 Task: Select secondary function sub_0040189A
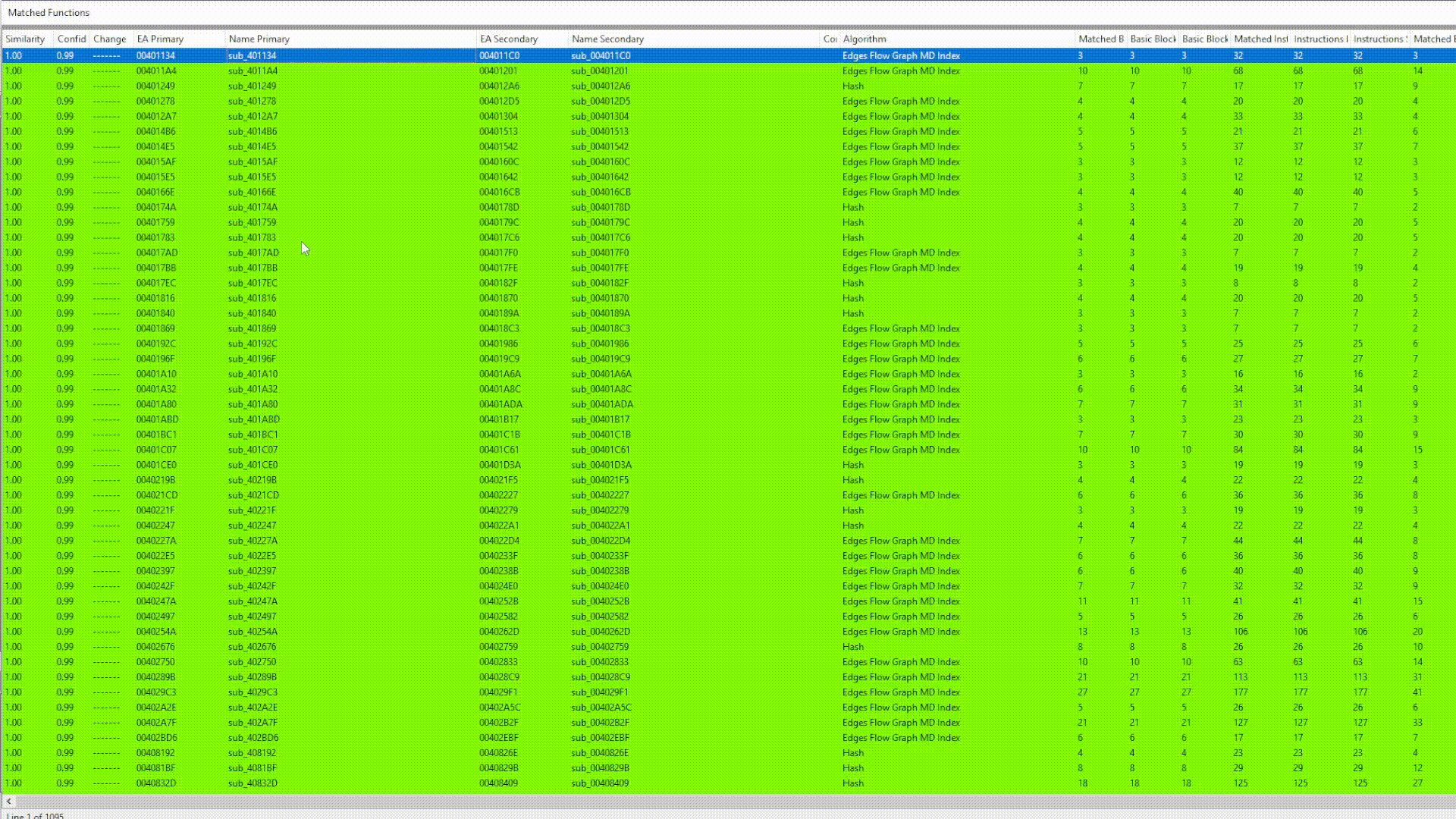(600, 313)
